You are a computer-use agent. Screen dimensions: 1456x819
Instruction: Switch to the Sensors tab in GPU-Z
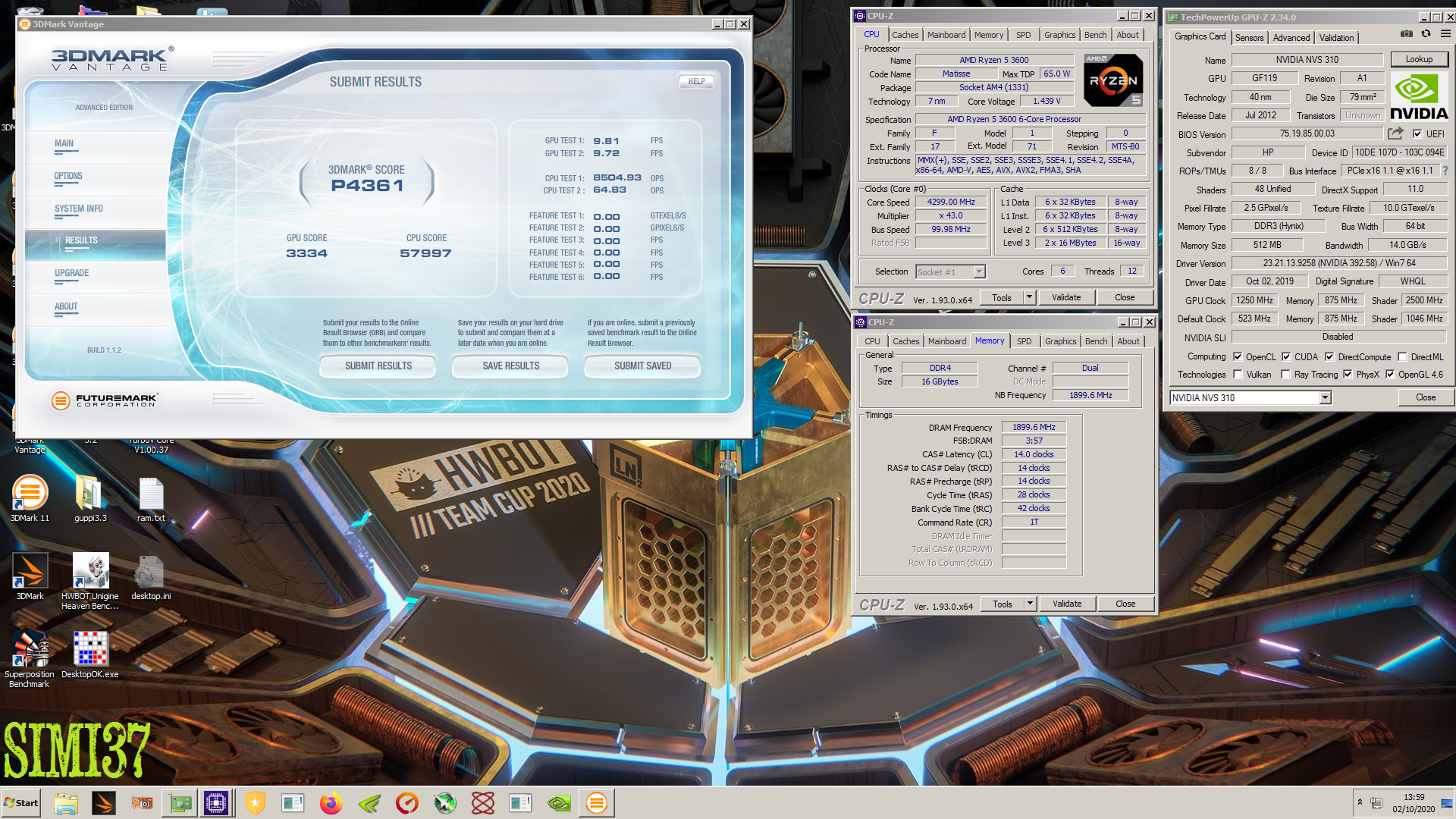pos(1249,37)
